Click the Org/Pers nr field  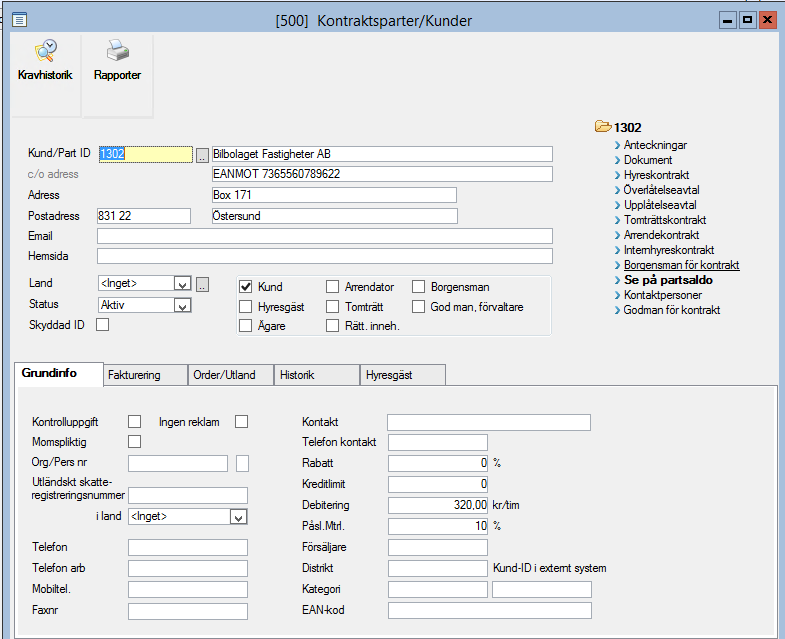click(x=178, y=463)
